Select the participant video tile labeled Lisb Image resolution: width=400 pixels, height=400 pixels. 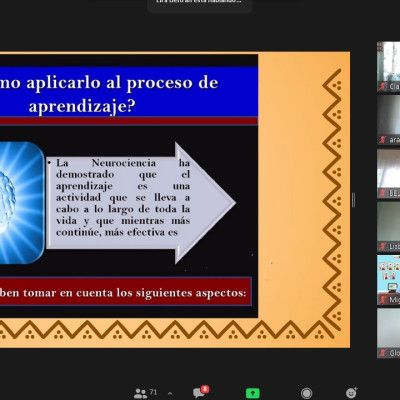pos(389,227)
